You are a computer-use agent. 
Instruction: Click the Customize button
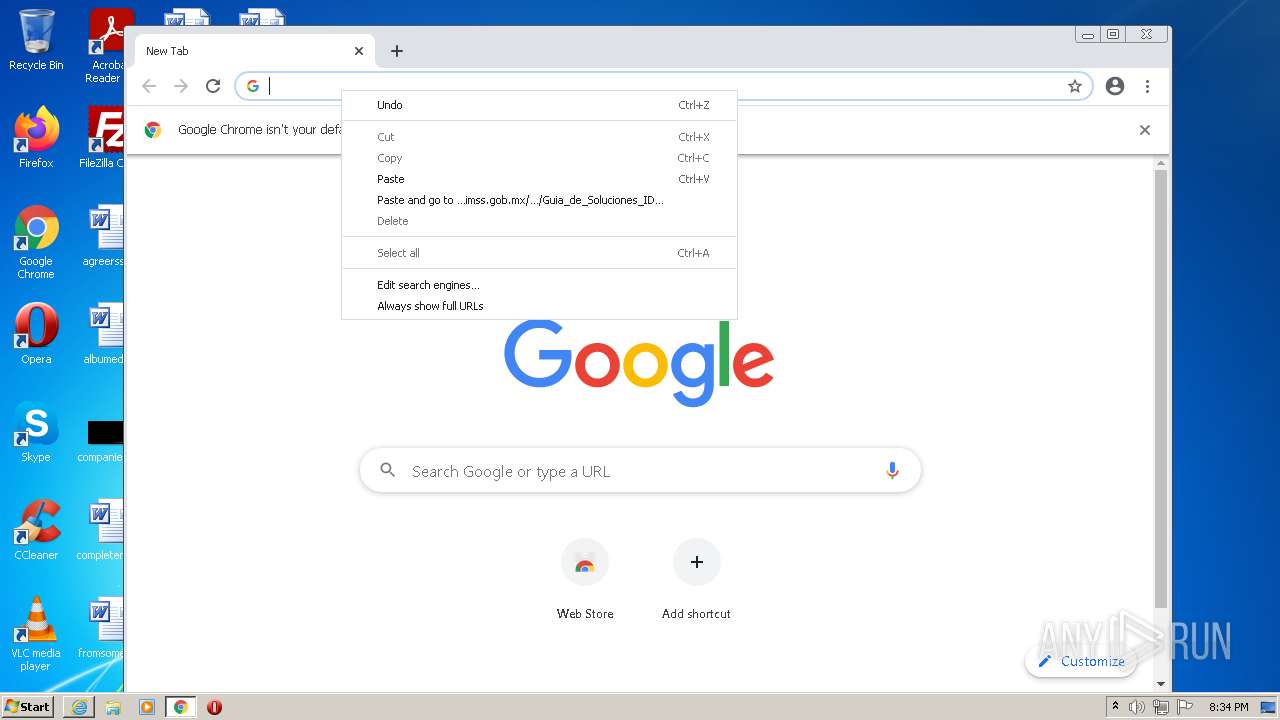point(1081,661)
